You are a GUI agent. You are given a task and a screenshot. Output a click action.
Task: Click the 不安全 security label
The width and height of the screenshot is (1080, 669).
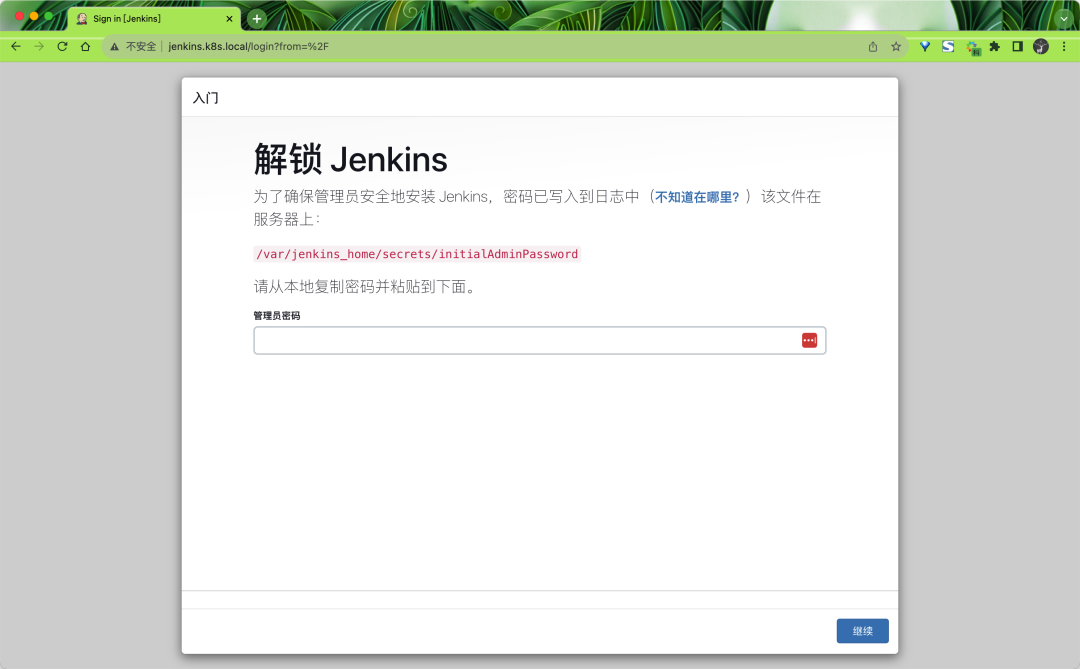[x=141, y=46]
